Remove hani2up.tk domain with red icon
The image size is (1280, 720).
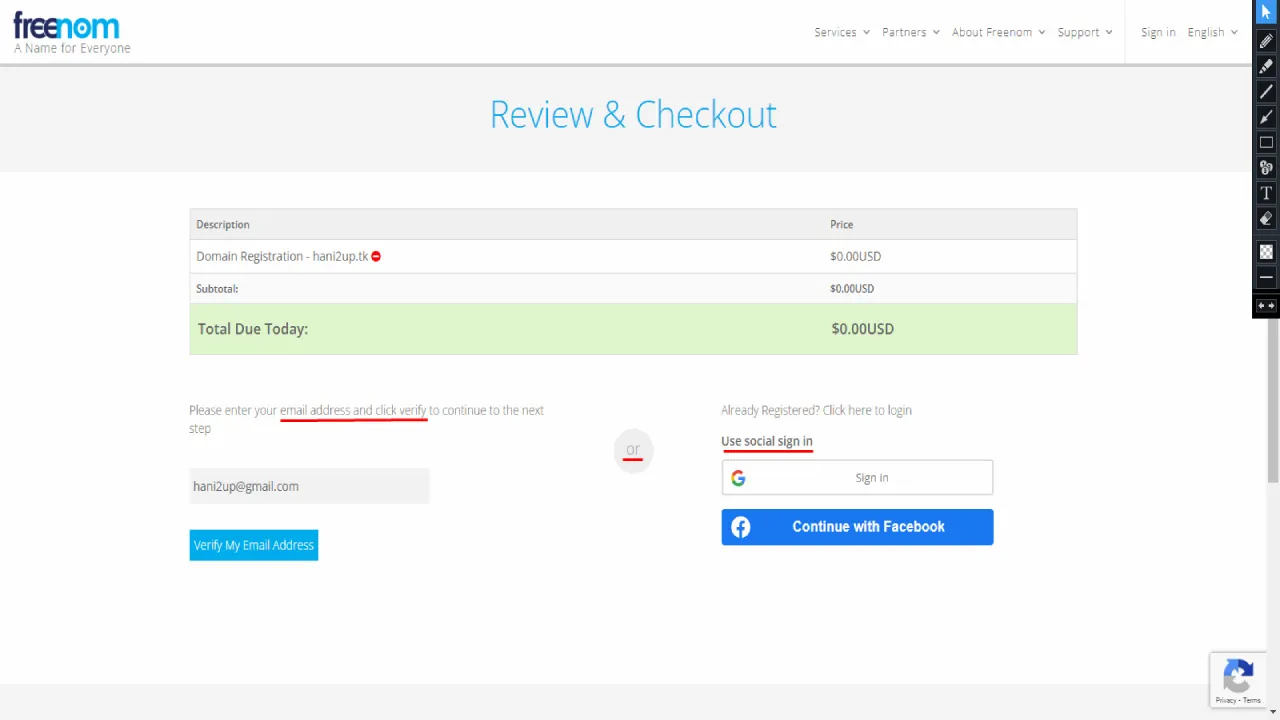click(376, 256)
